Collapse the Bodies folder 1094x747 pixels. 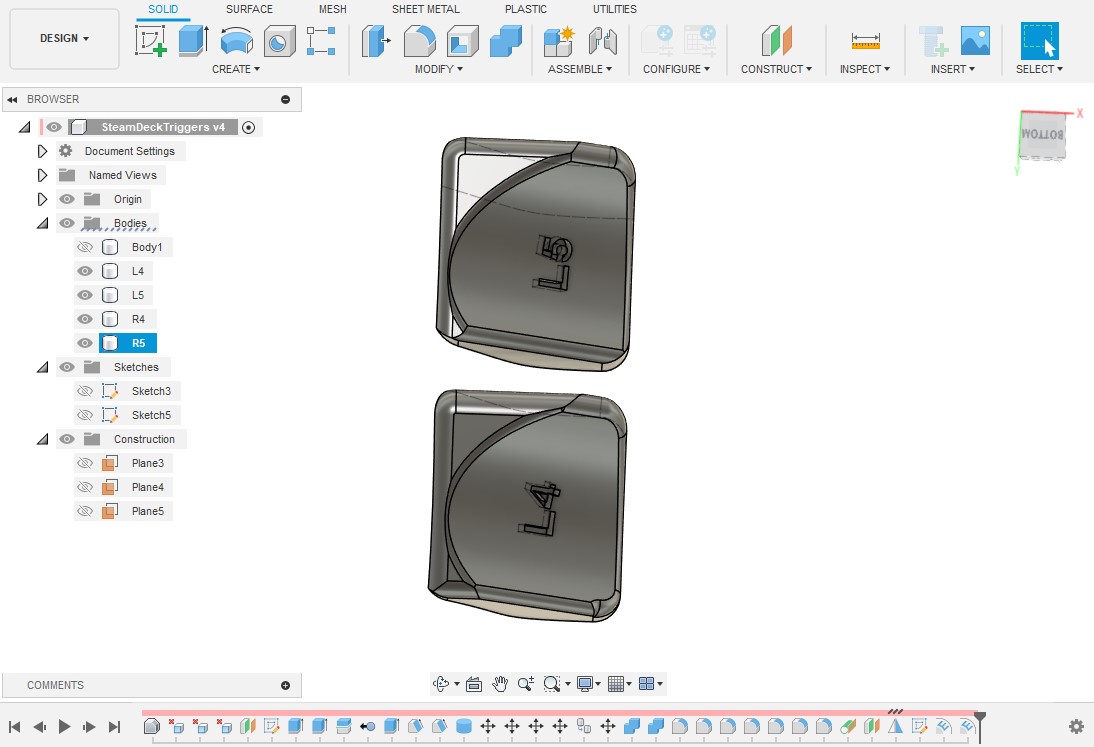pos(42,223)
